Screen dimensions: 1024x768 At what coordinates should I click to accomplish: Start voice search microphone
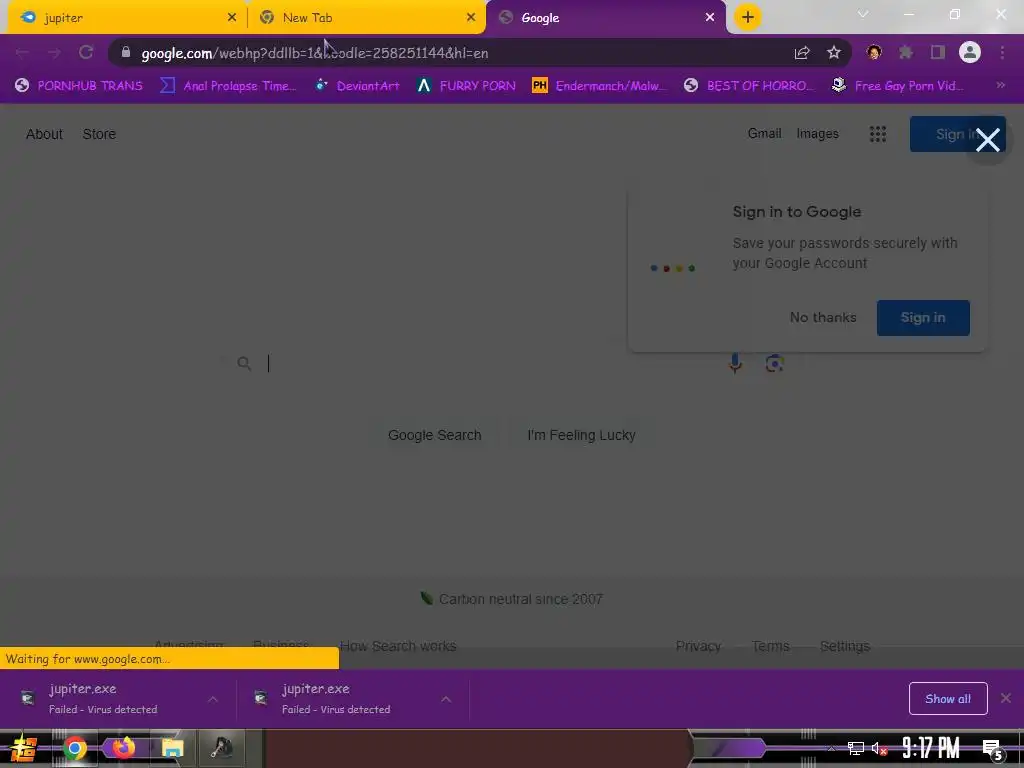click(x=735, y=363)
